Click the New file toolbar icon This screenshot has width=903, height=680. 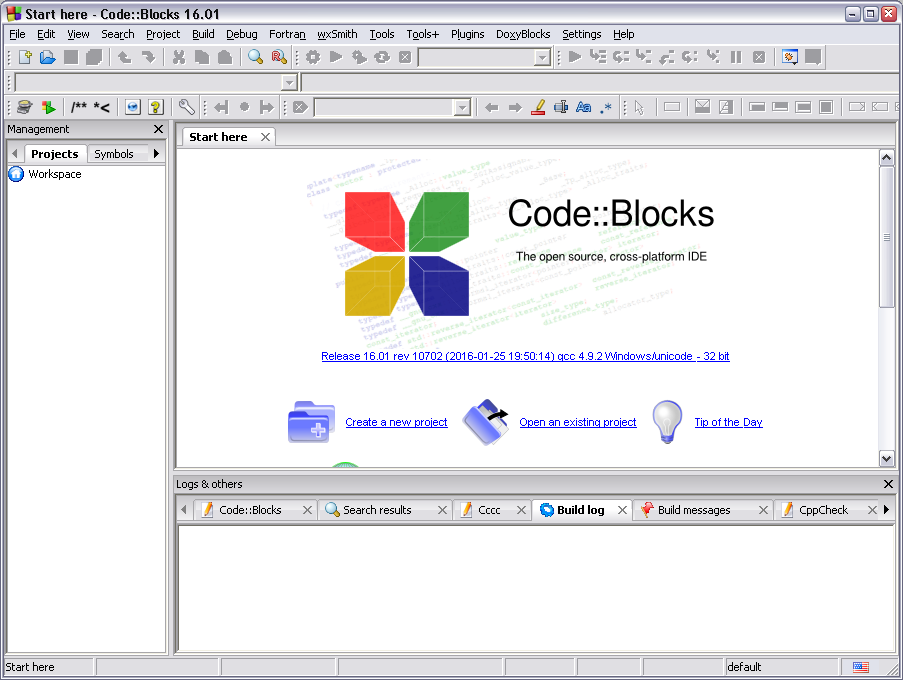(25, 57)
